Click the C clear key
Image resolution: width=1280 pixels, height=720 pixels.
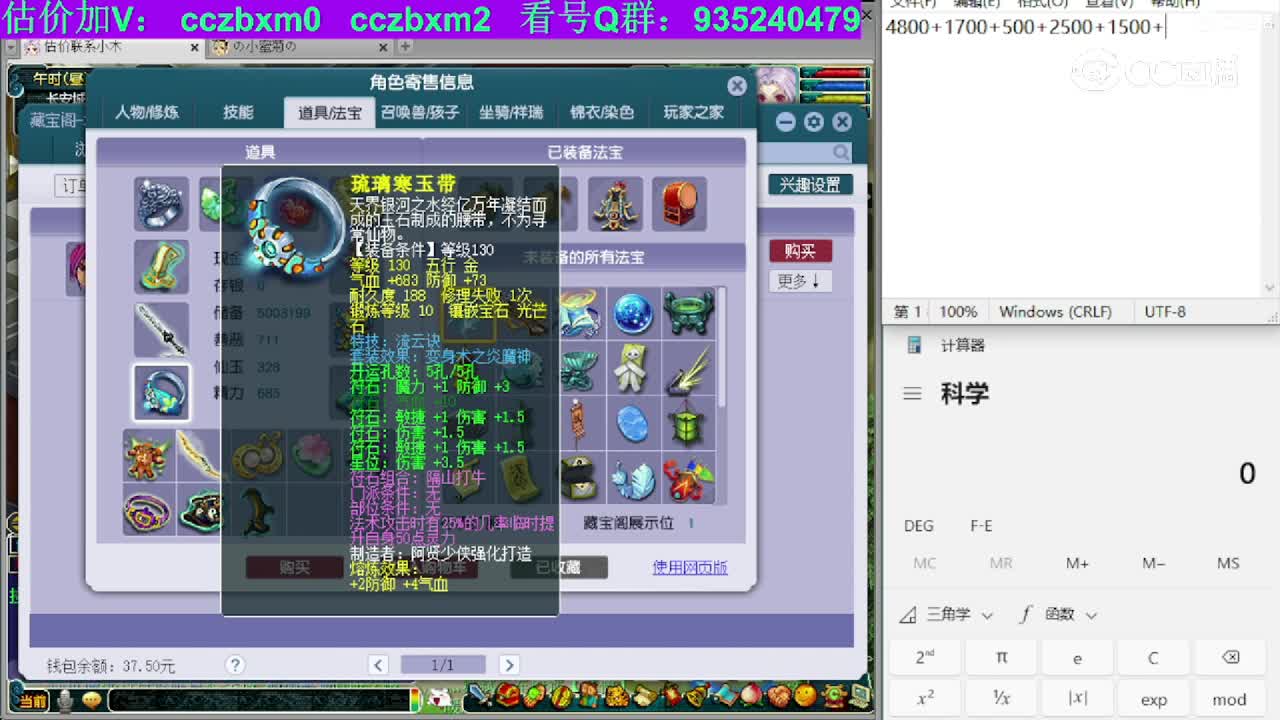1153,657
